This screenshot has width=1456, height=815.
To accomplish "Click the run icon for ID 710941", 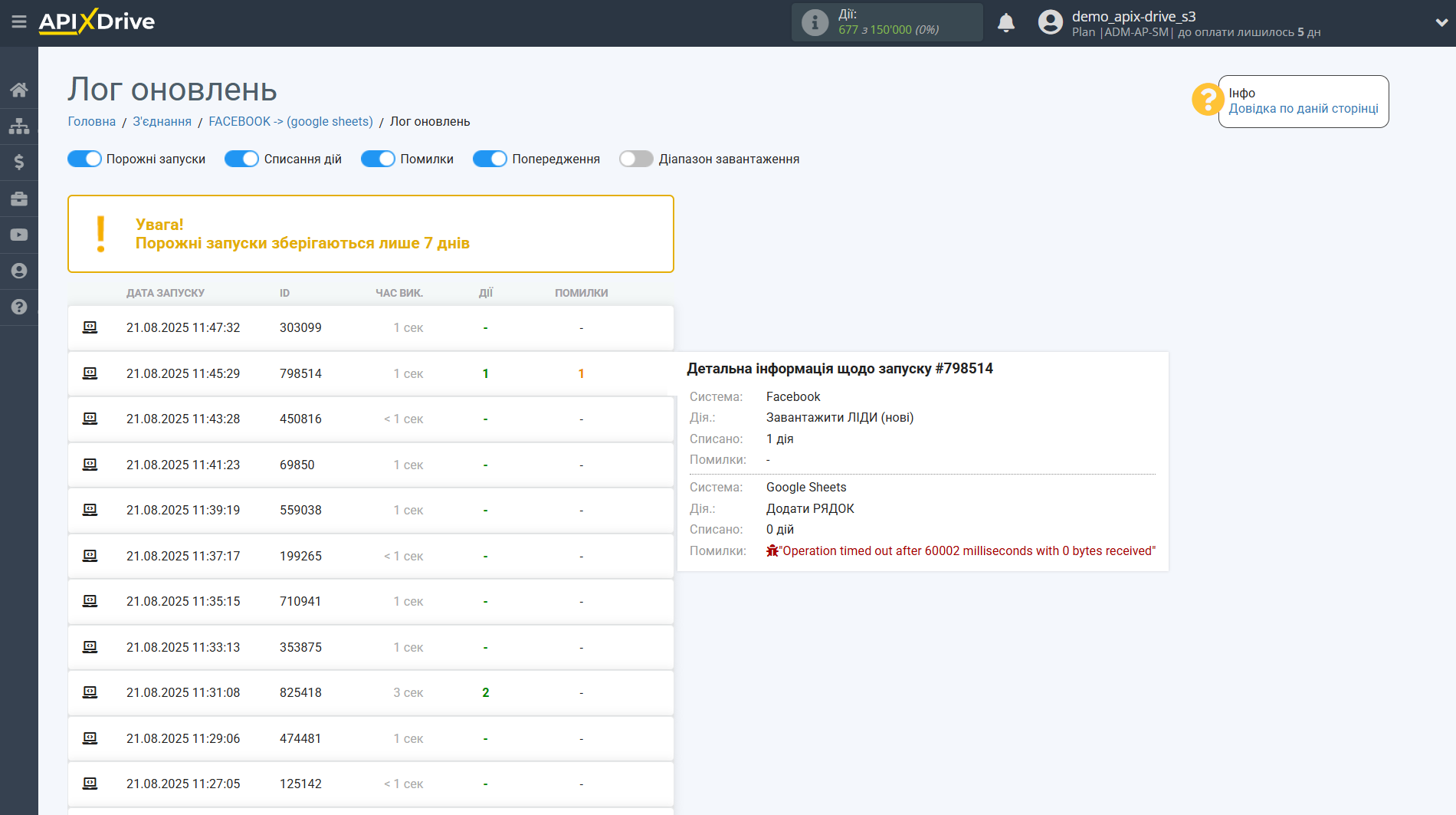I will click(90, 601).
